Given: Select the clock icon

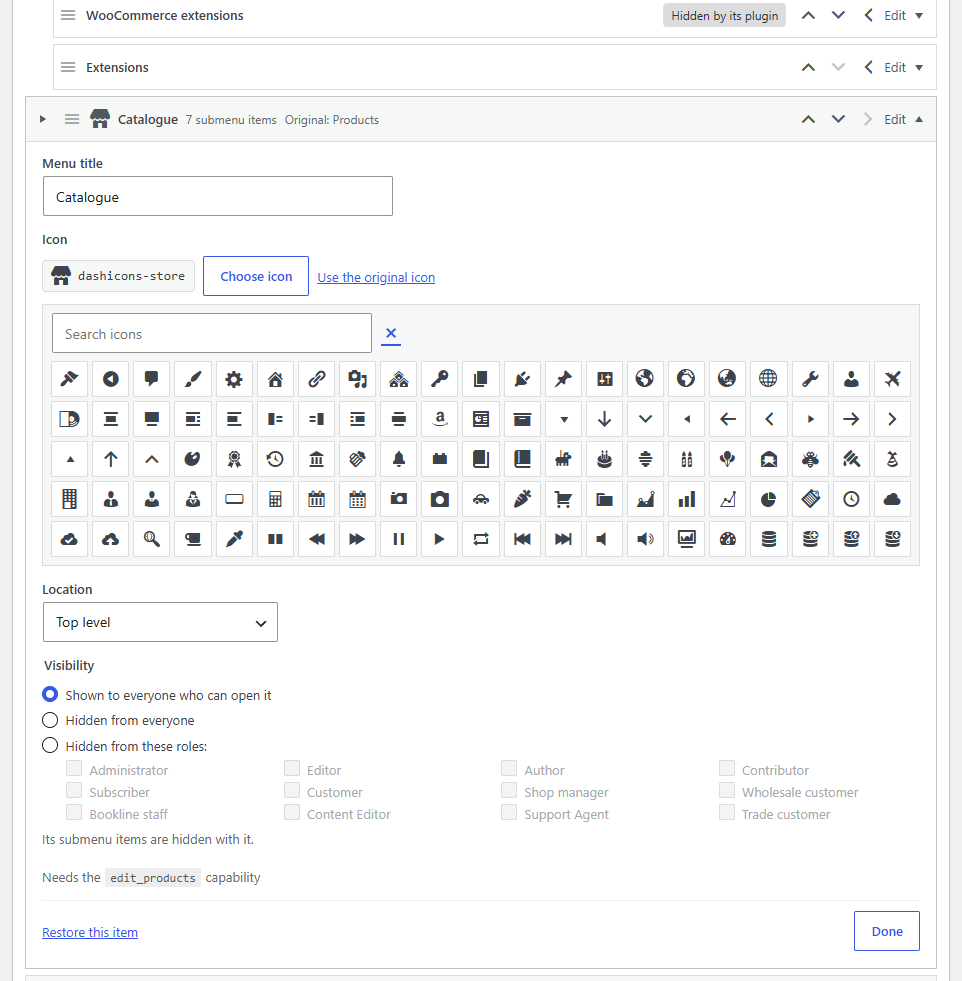Looking at the screenshot, I should (851, 499).
